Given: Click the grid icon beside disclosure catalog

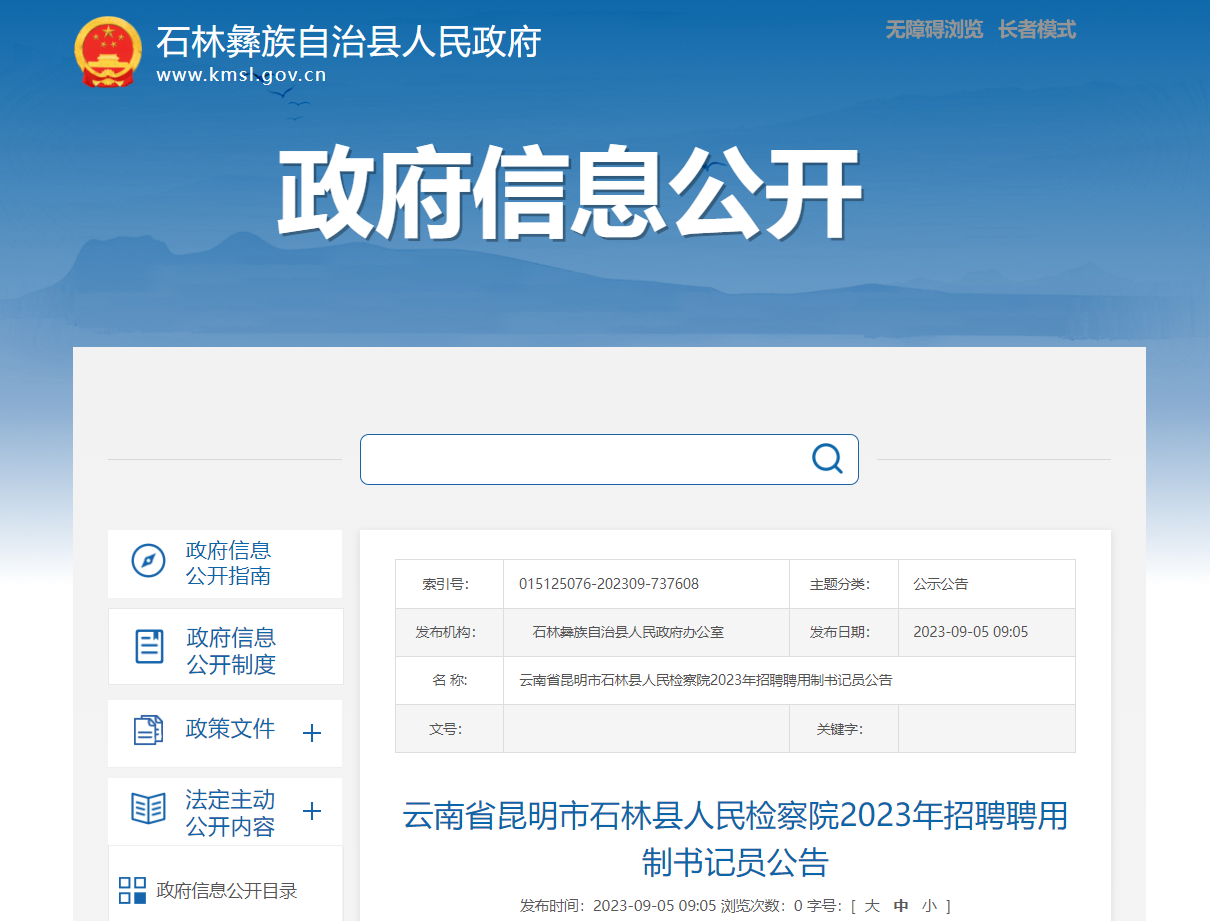Looking at the screenshot, I should (132, 890).
